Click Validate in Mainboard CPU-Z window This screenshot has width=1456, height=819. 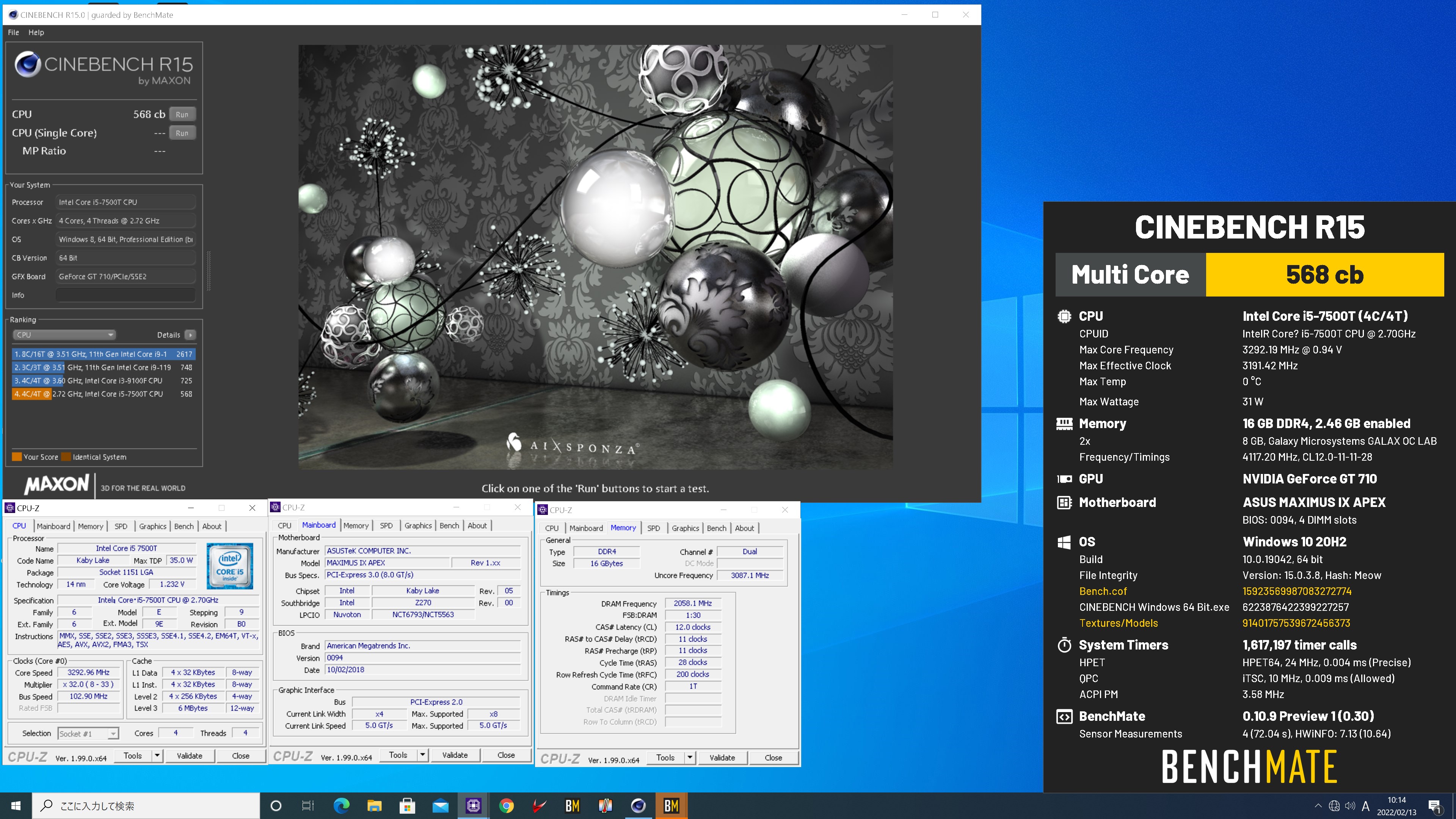click(x=455, y=755)
